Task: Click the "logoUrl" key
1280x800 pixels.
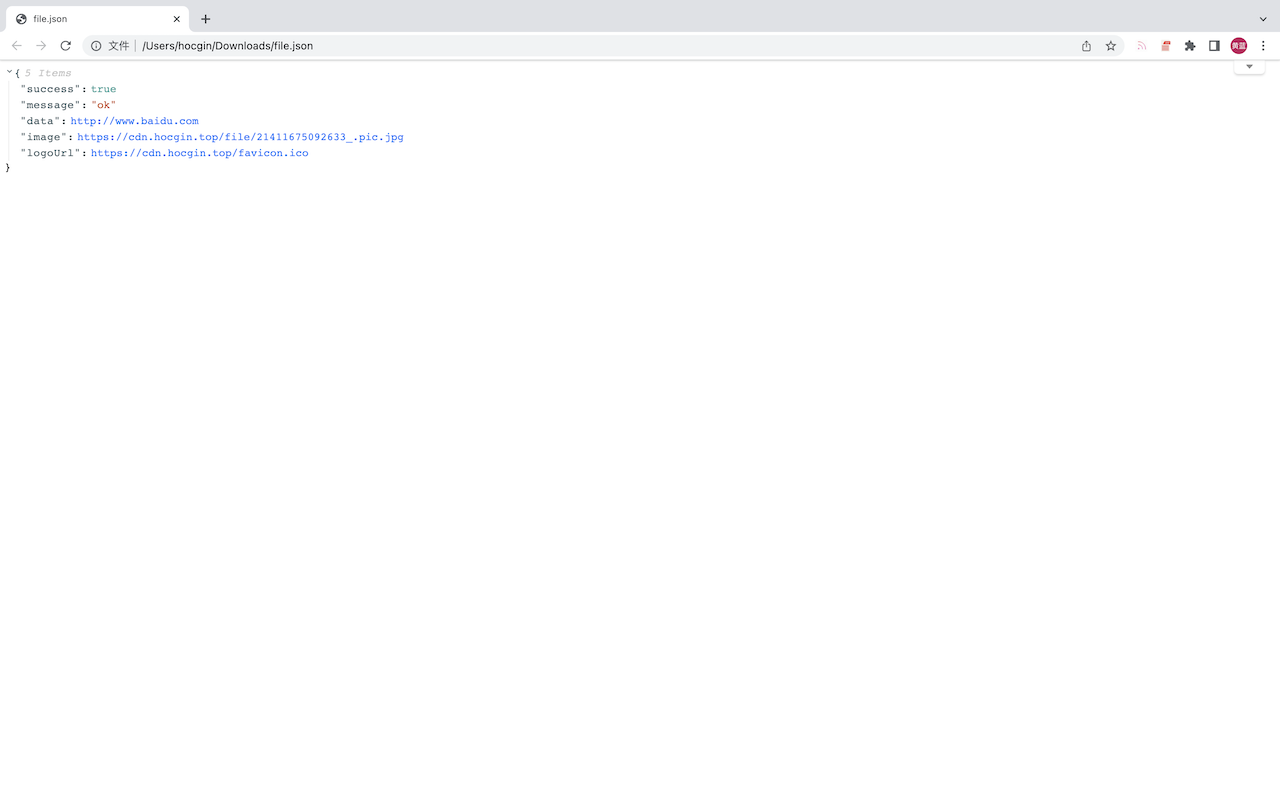Action: click(x=50, y=153)
